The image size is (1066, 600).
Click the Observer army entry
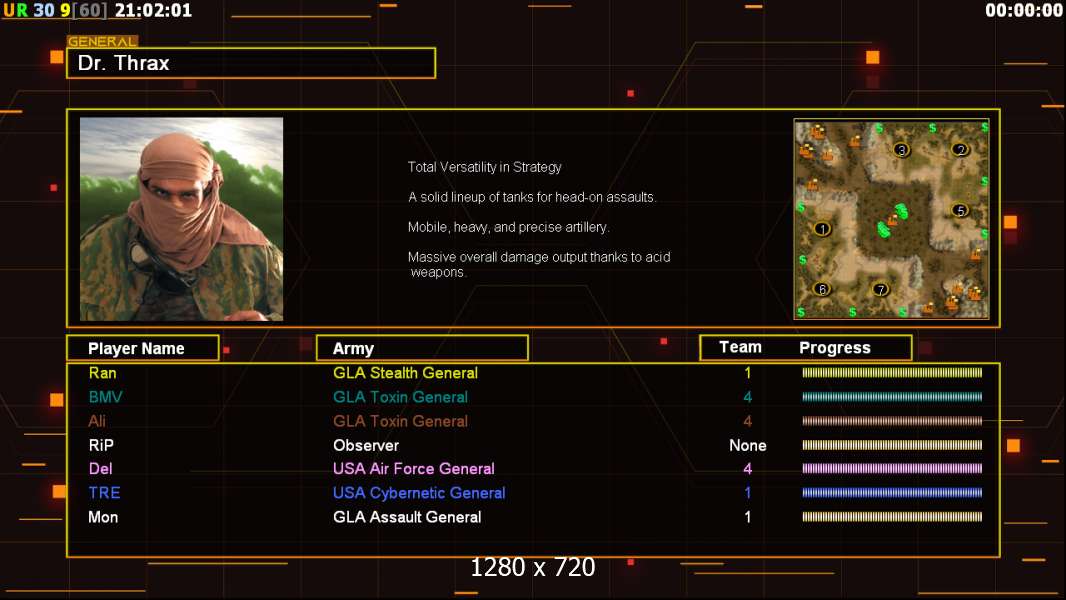366,445
